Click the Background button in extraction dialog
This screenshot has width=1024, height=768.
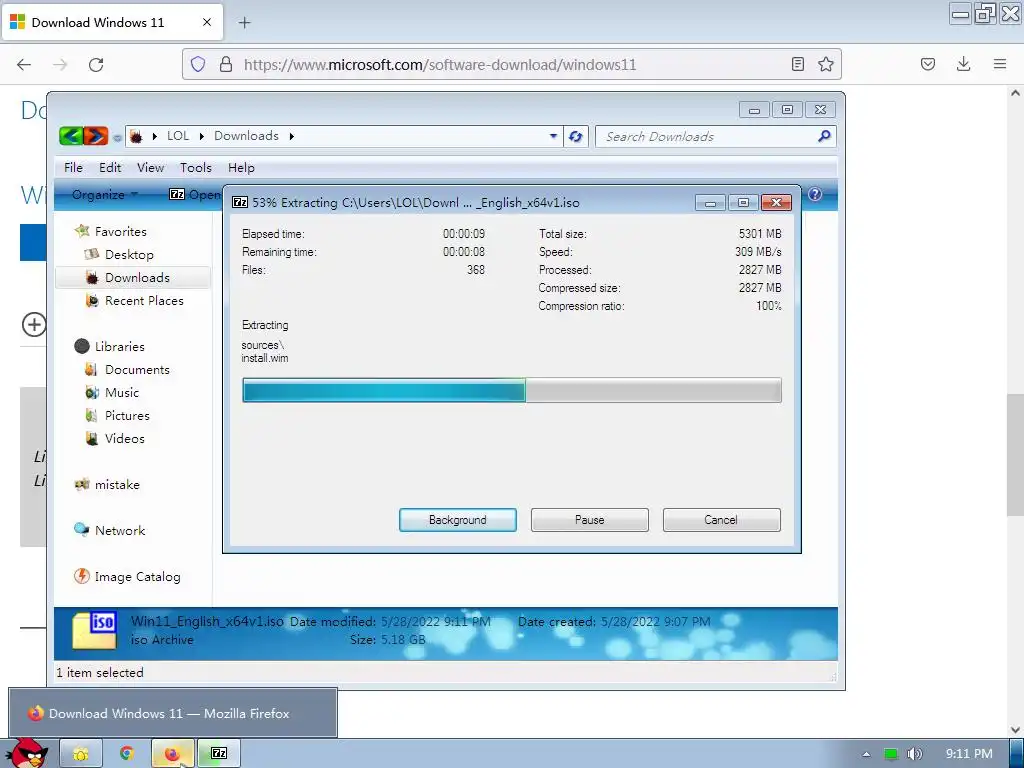click(x=458, y=520)
